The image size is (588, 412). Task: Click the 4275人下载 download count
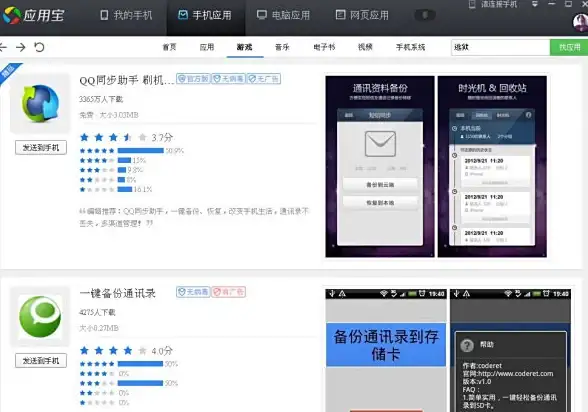(x=97, y=312)
